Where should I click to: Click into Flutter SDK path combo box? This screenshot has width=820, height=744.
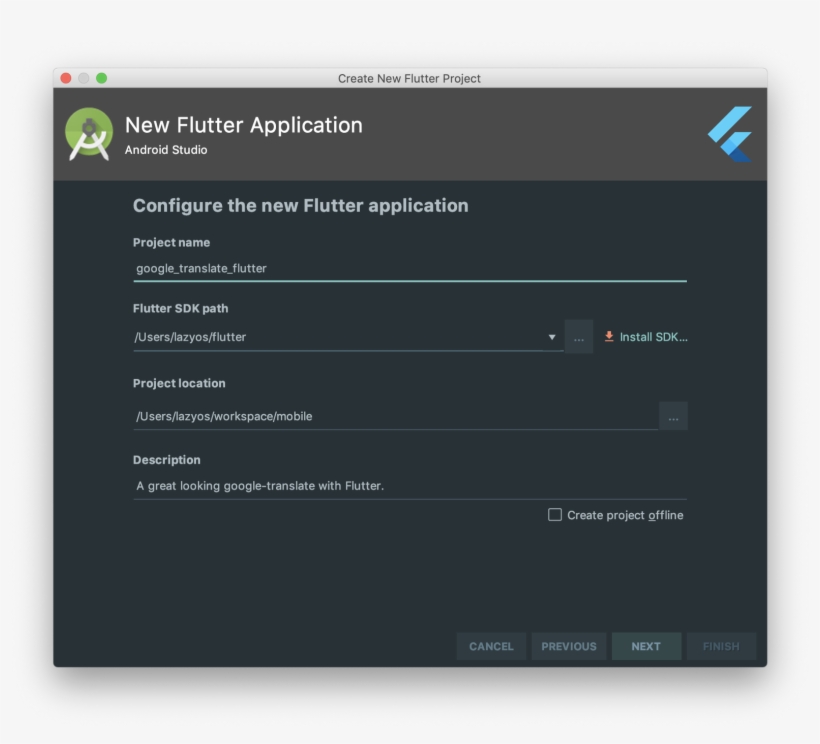point(348,337)
